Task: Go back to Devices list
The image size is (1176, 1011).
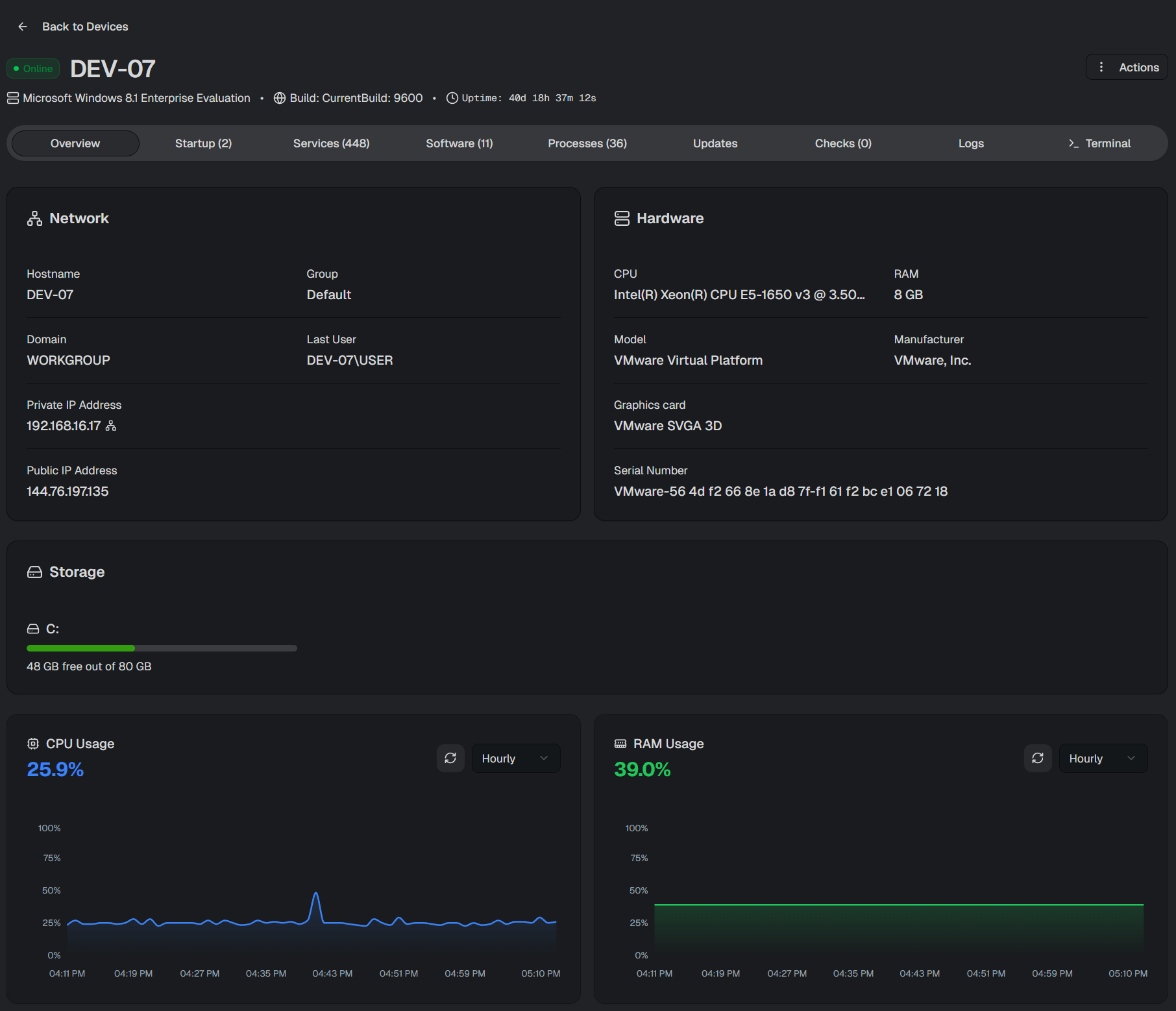Action: click(x=85, y=27)
